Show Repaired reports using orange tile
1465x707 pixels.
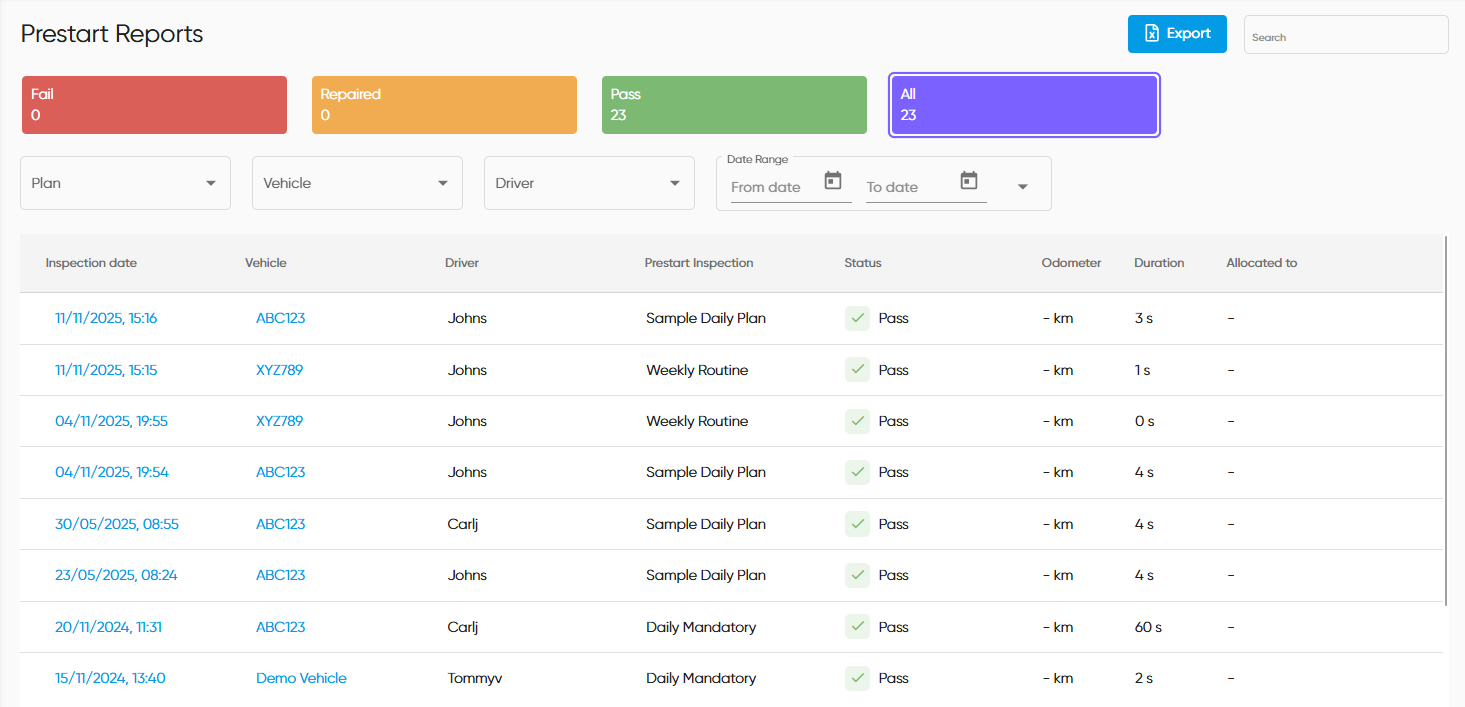tap(444, 105)
